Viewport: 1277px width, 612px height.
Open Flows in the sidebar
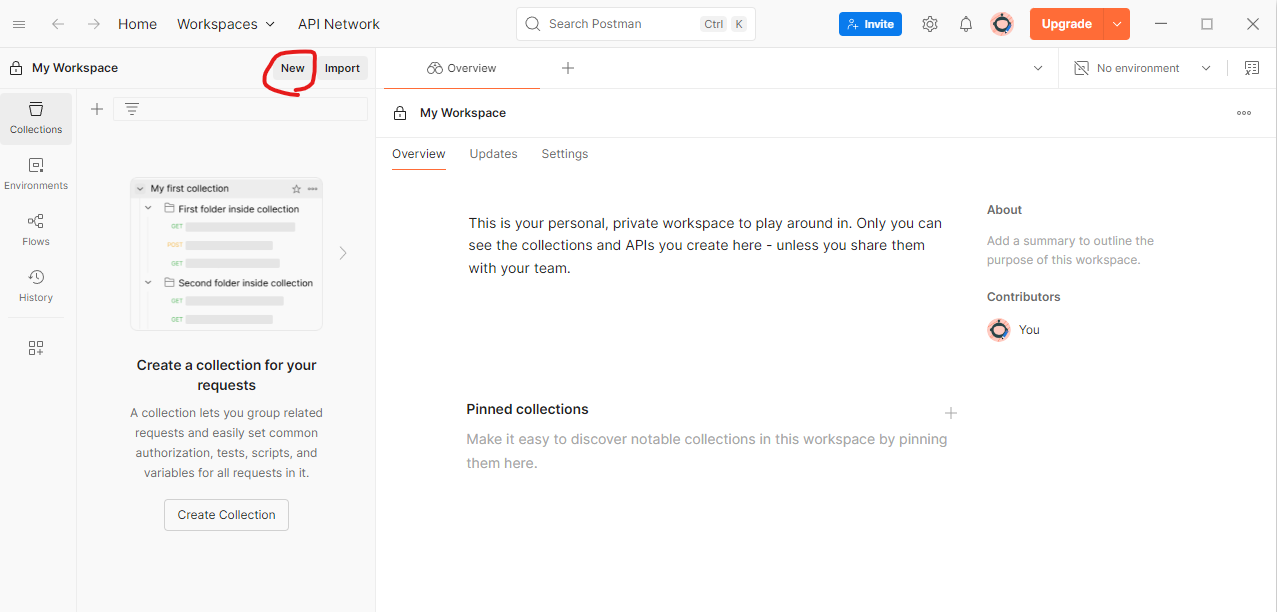(x=36, y=231)
